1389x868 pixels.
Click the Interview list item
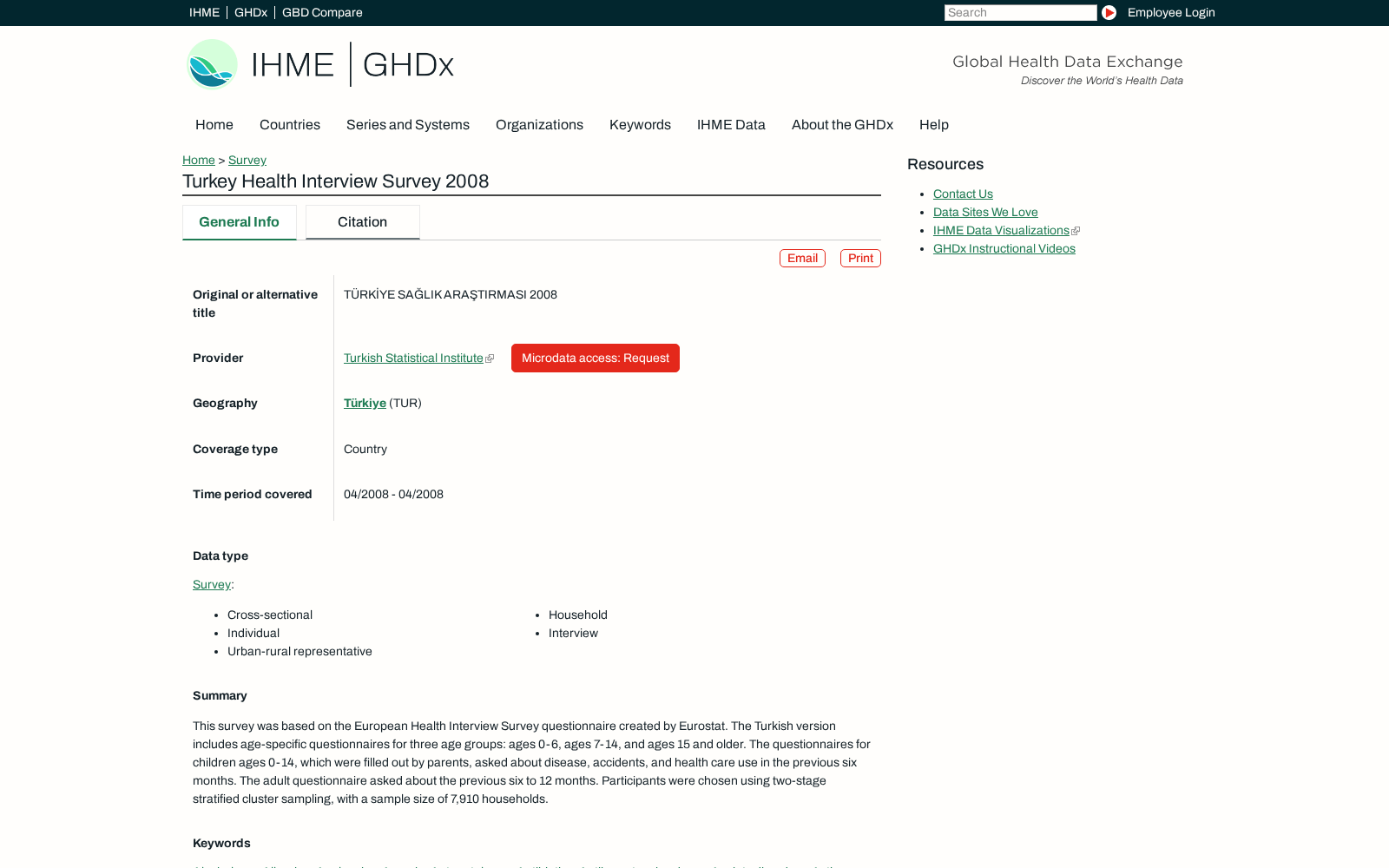pos(573,634)
